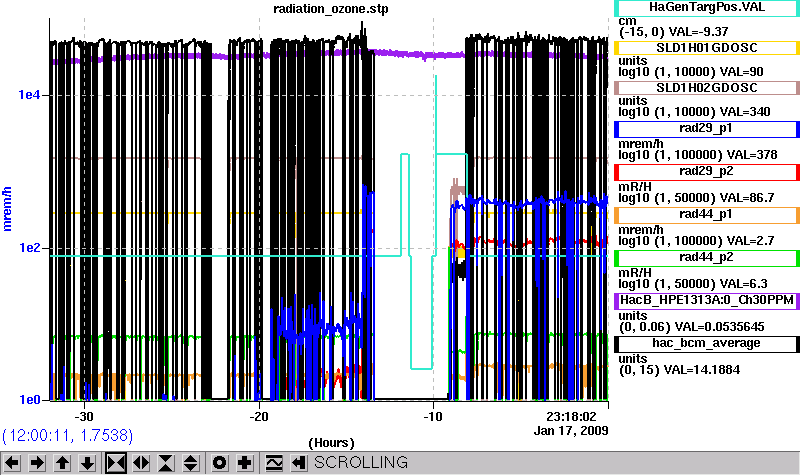Click the waveform graph mode icon
The height and width of the screenshot is (475, 800).
point(274,463)
